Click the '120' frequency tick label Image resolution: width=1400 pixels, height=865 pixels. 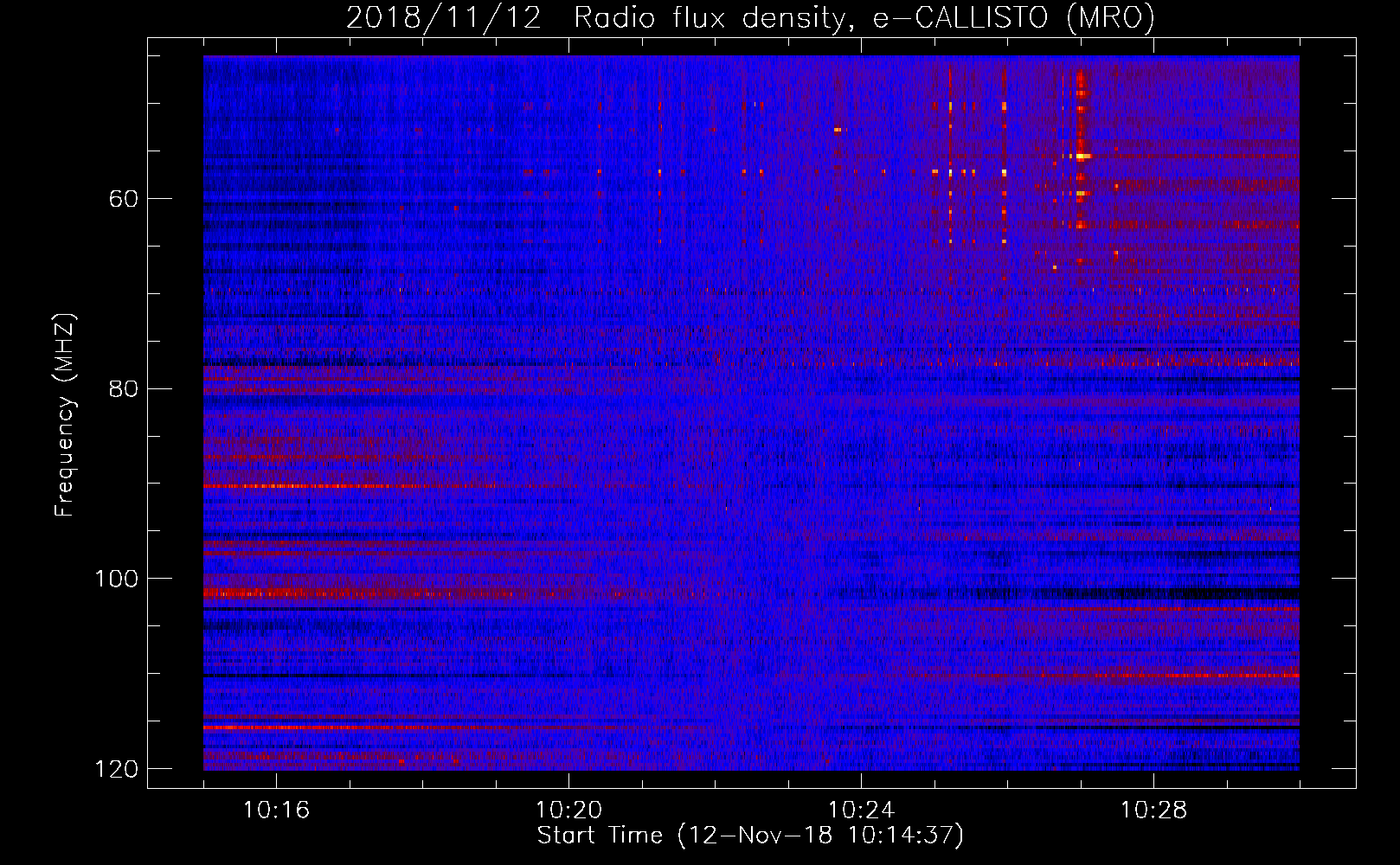[116, 768]
